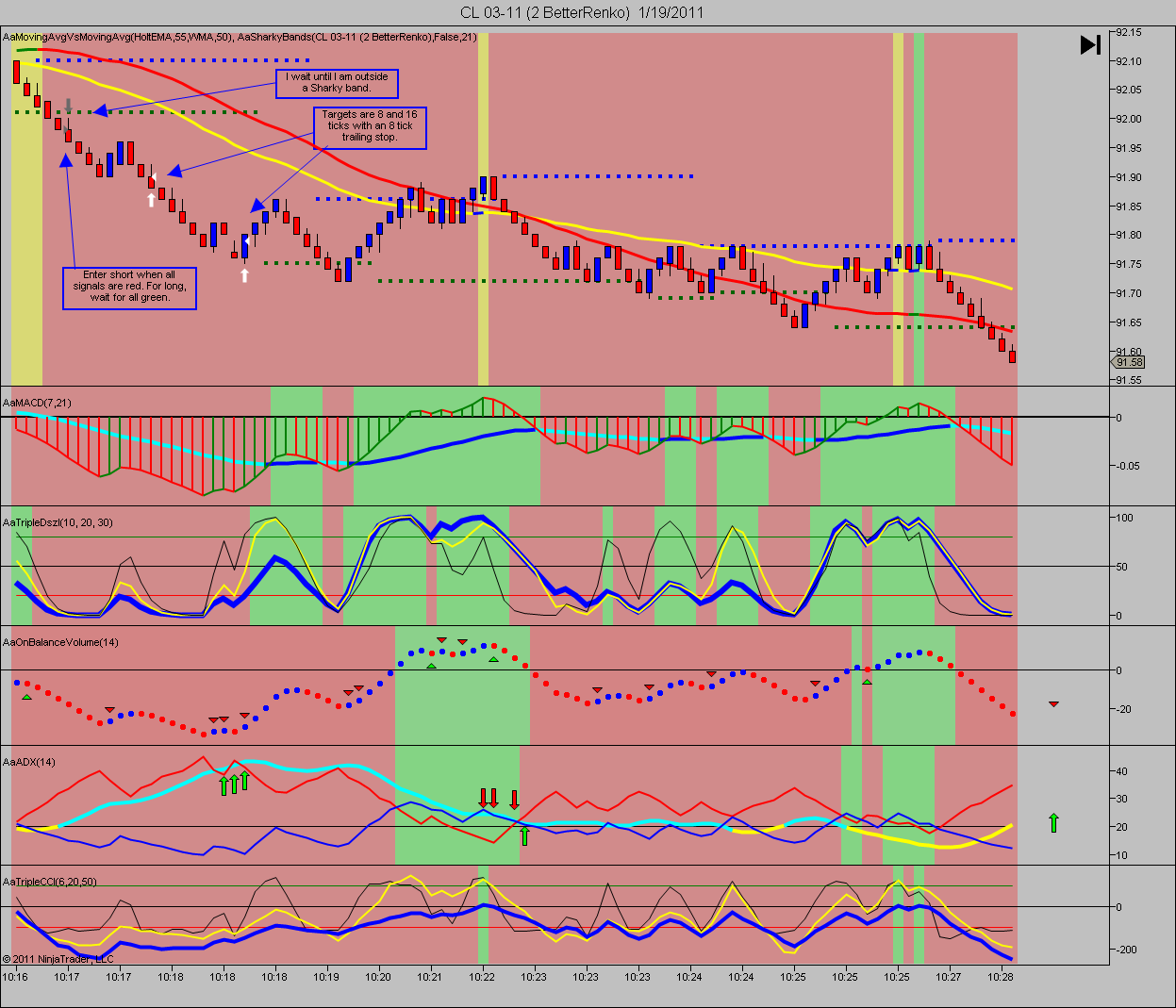This screenshot has width=1176, height=1008.
Task: Click the -200 value on TripleCCI axis
Action: [x=1126, y=950]
